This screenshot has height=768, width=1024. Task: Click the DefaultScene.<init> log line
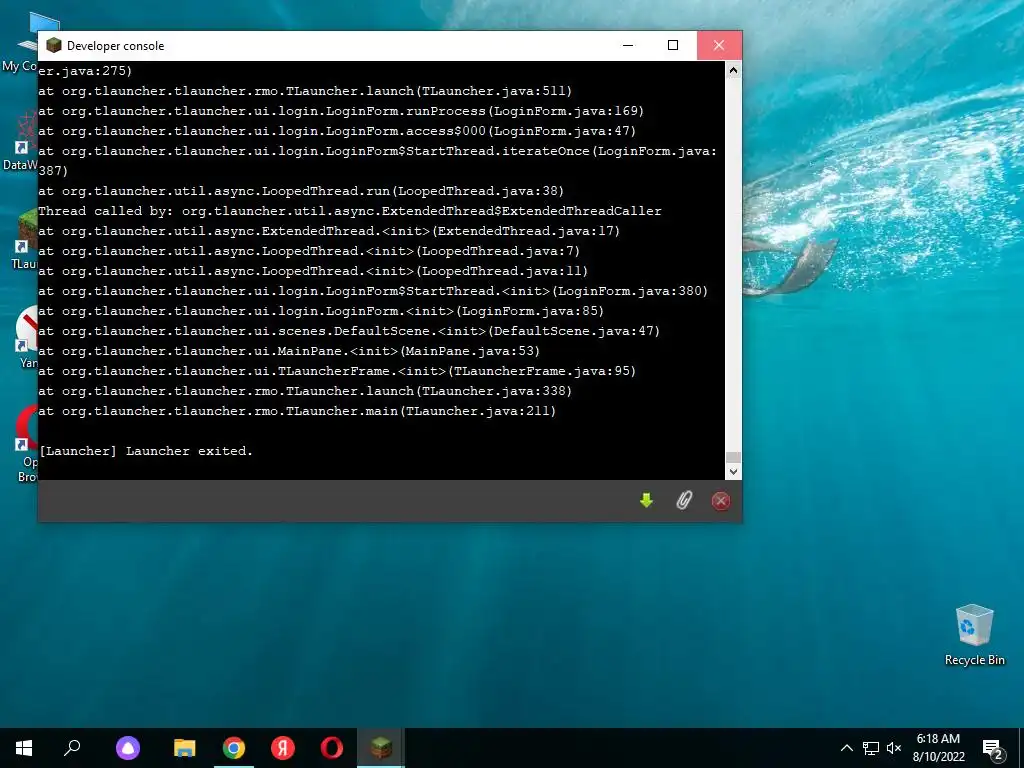tap(349, 331)
